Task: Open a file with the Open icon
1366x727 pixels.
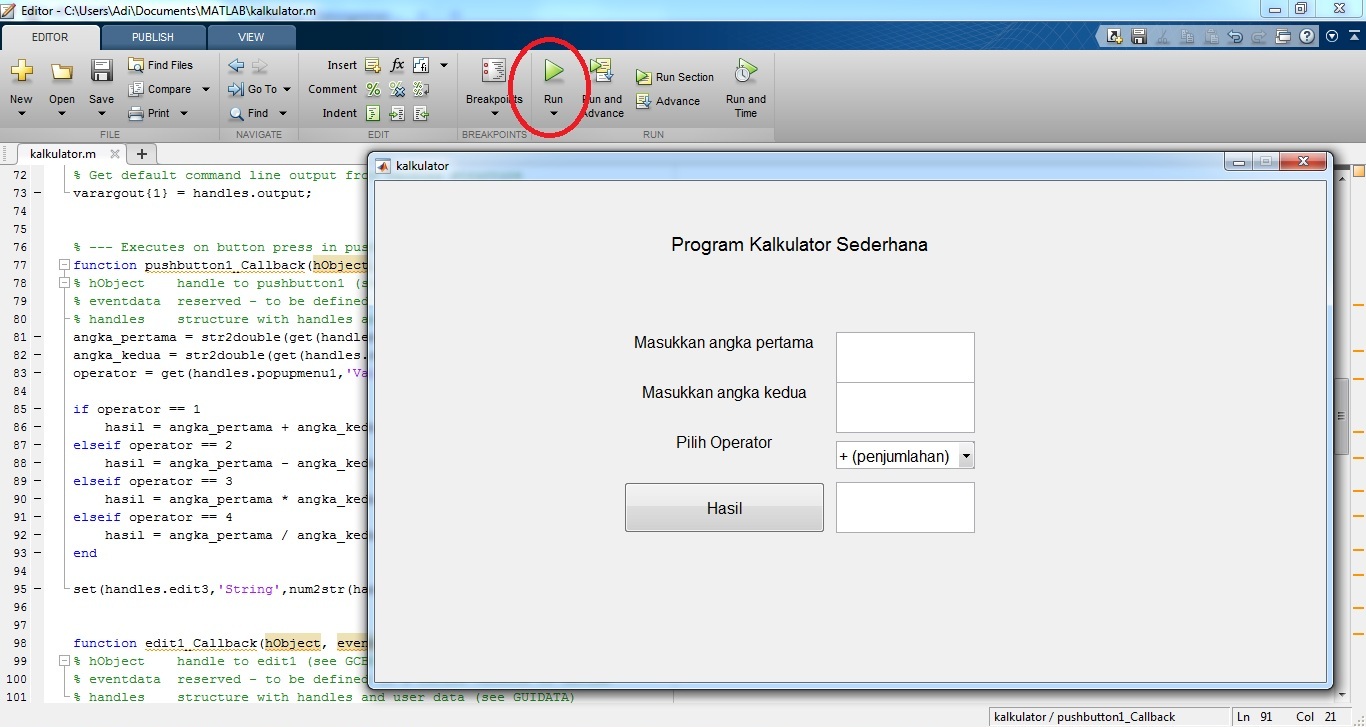Action: coord(62,72)
